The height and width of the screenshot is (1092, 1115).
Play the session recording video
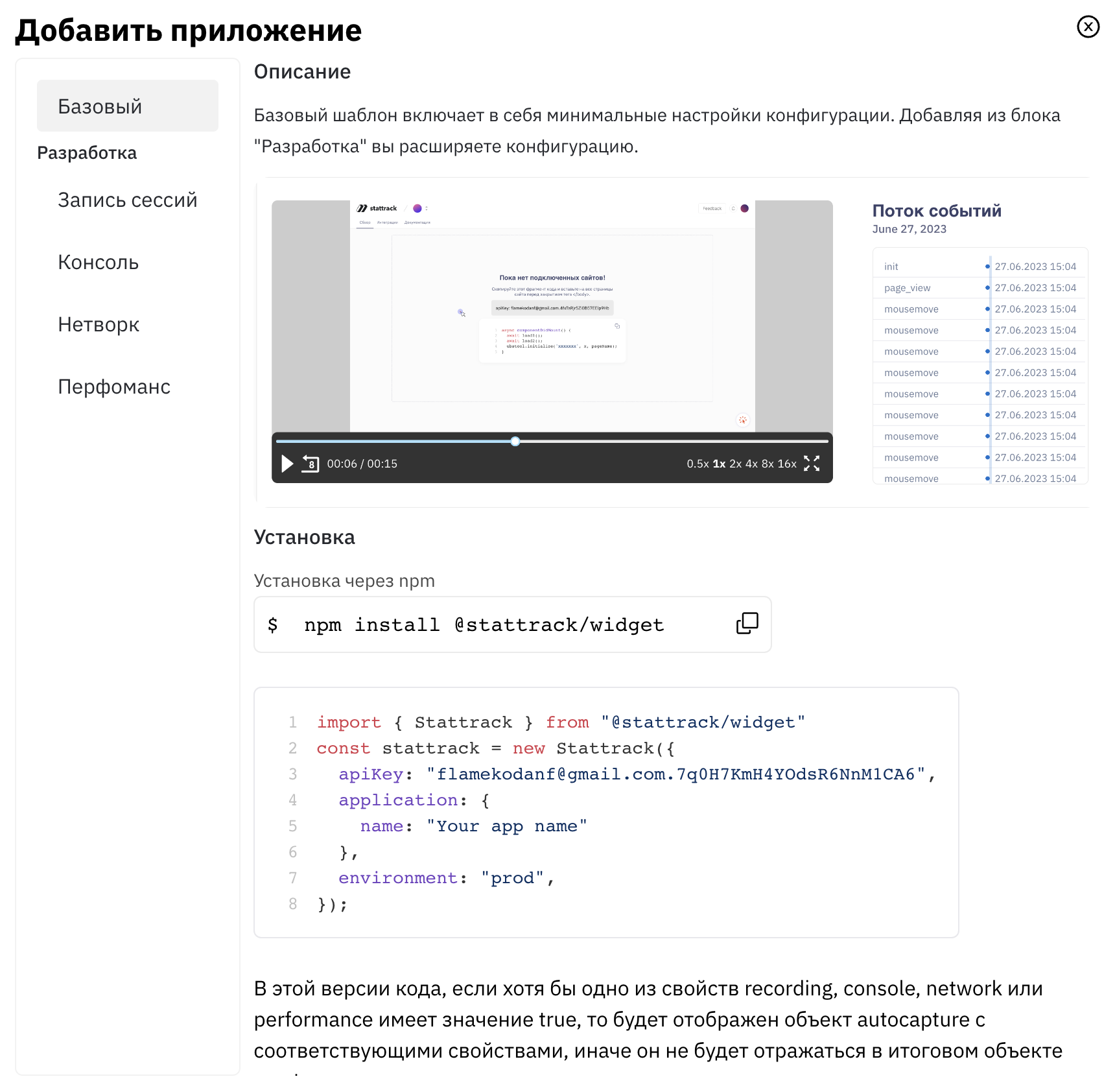pyautogui.click(x=287, y=464)
